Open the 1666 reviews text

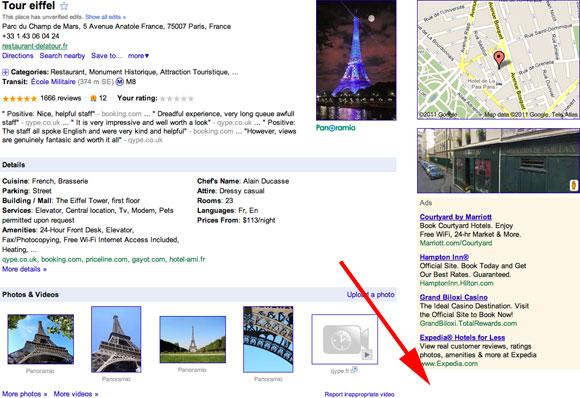pos(61,98)
